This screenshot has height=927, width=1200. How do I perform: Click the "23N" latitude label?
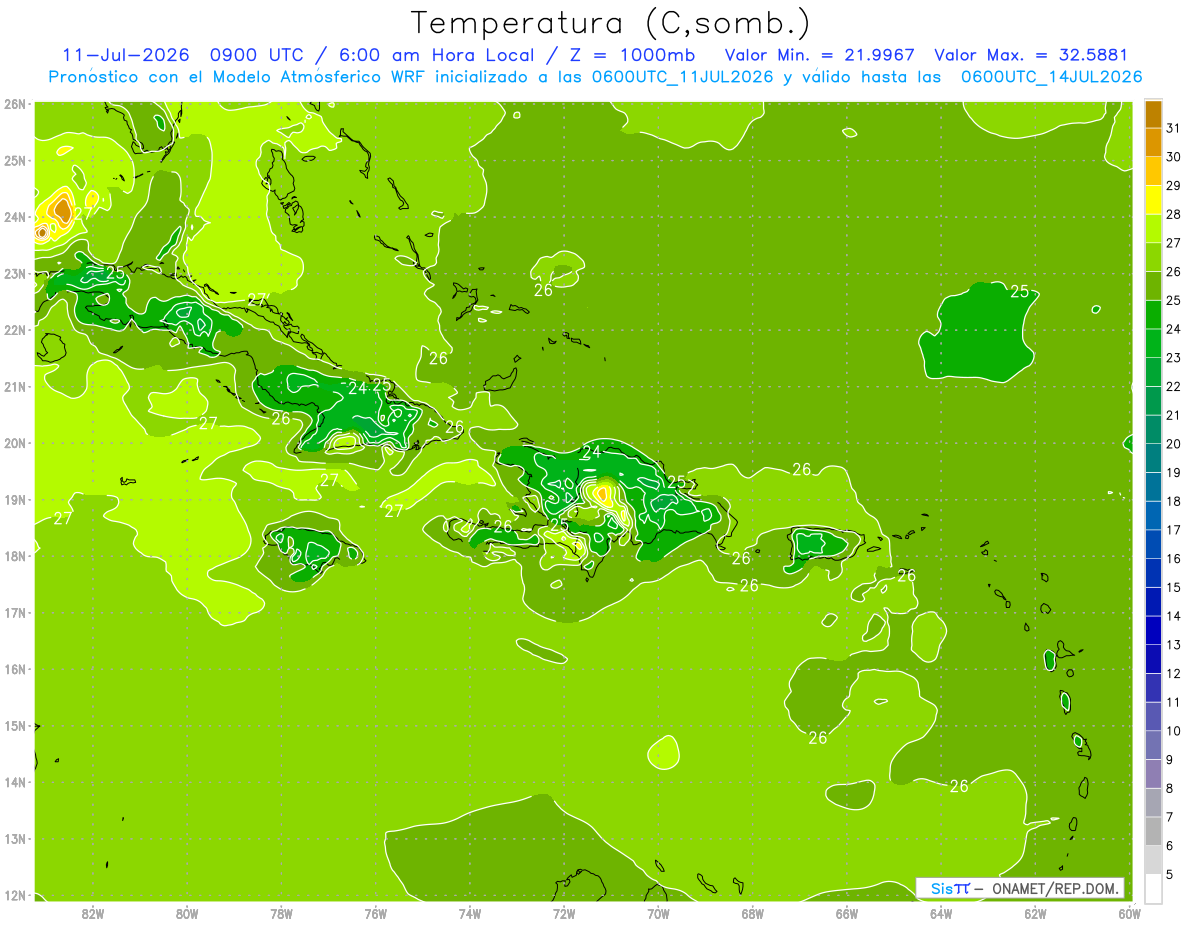[x=15, y=273]
